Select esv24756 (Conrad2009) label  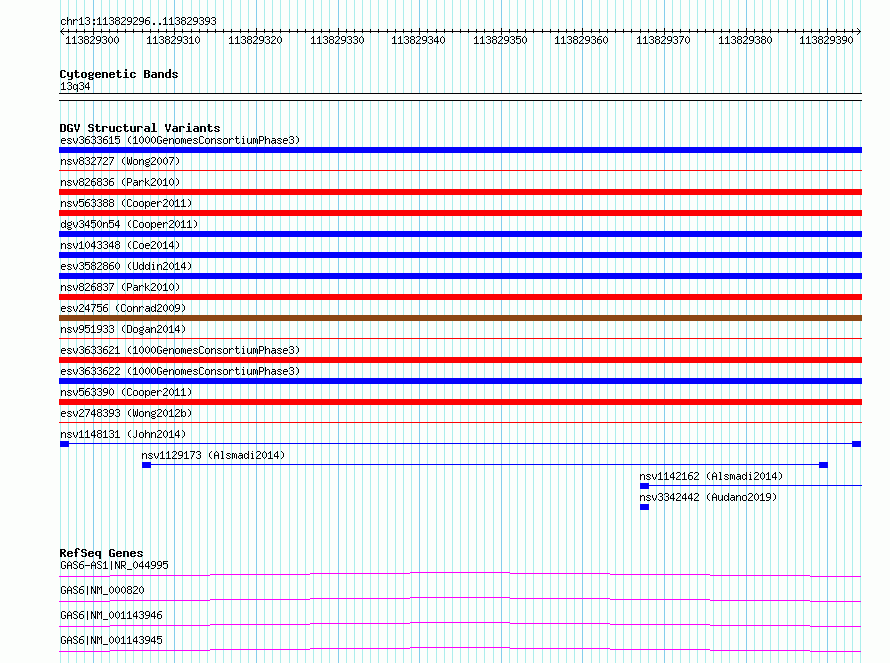tap(123, 308)
